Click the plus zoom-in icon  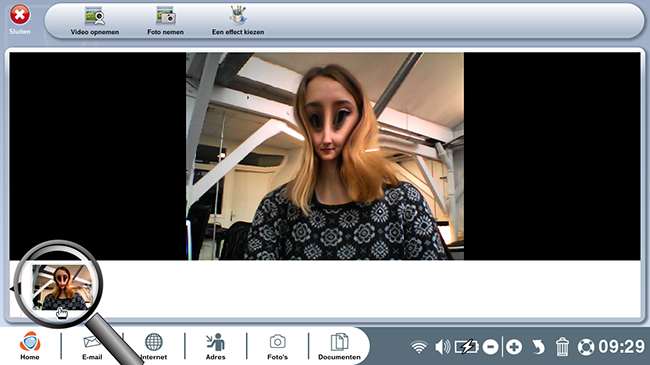pos(514,347)
